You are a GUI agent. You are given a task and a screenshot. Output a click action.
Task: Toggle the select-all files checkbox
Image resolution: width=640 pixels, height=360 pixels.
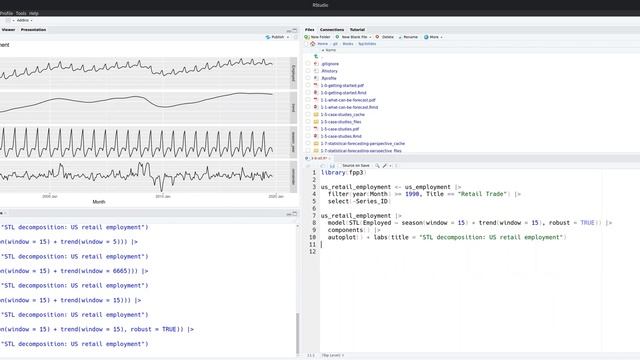pos(307,44)
